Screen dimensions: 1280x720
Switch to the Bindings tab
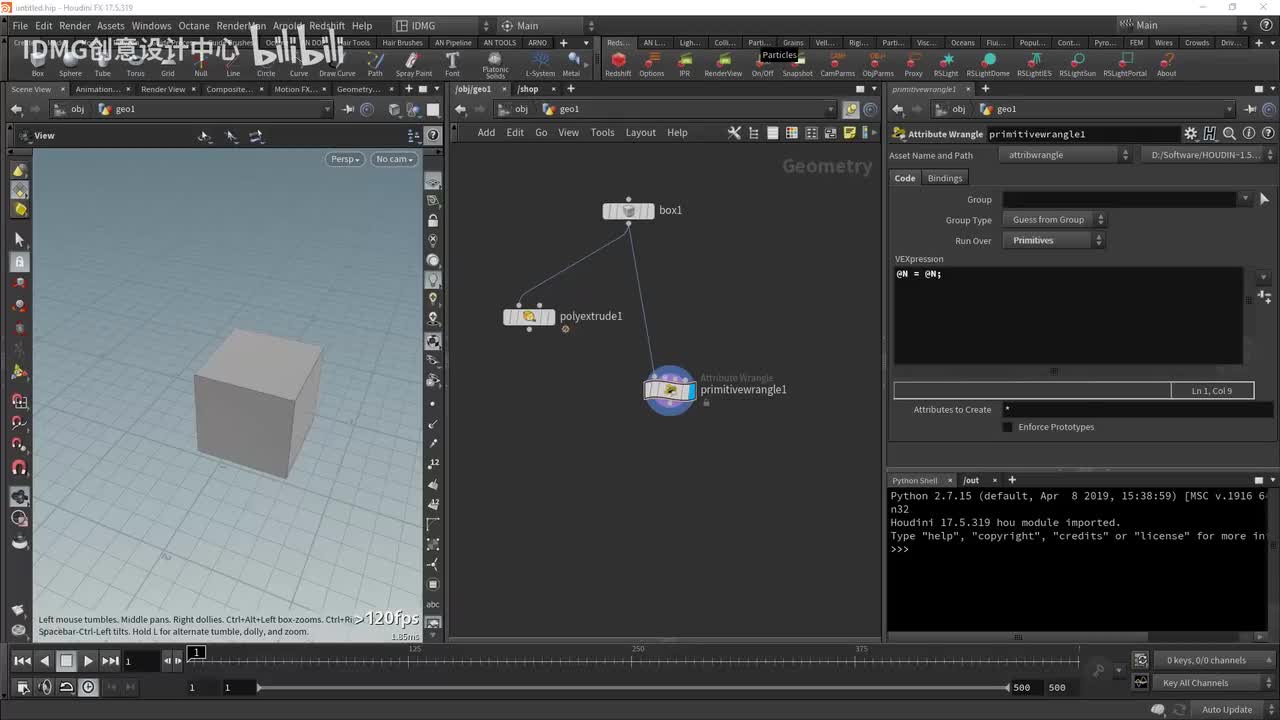click(944, 178)
